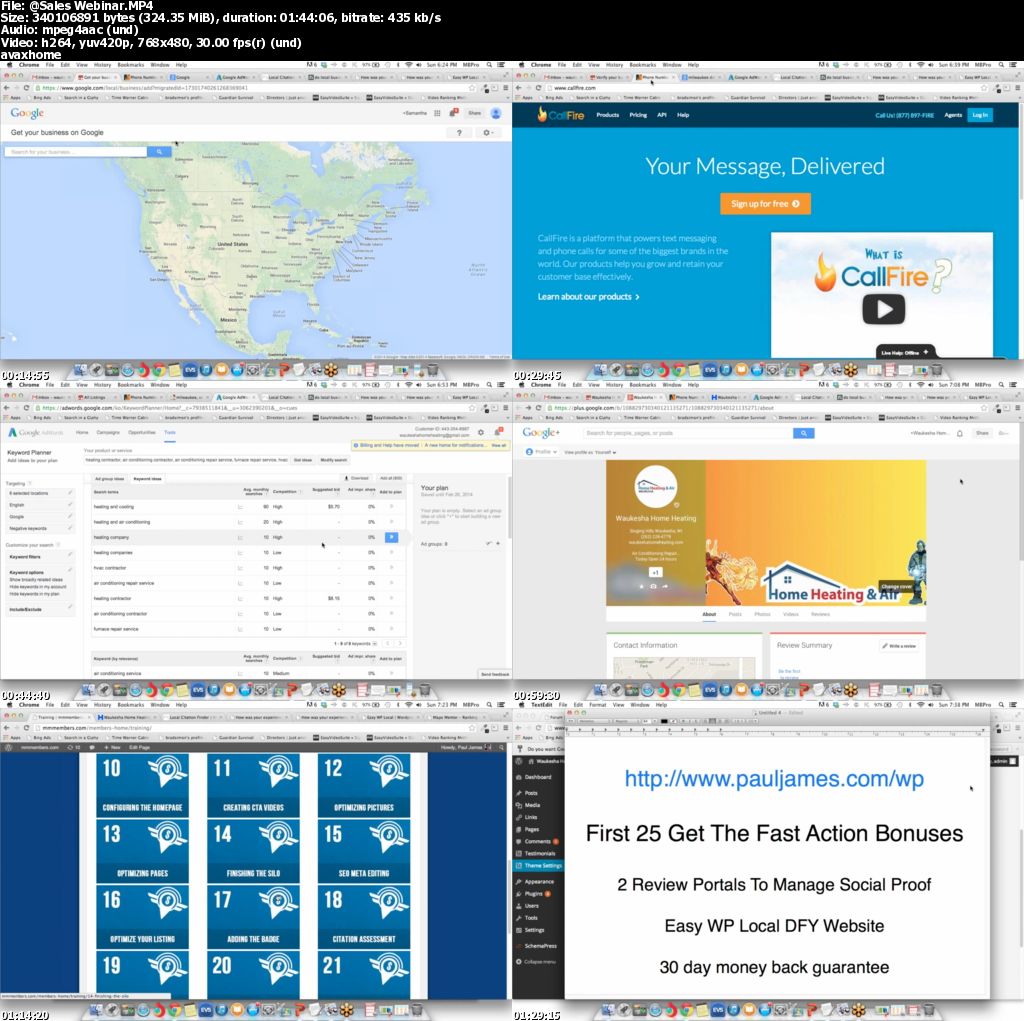
Task: Play the What is CallFire video
Action: pos(883,309)
